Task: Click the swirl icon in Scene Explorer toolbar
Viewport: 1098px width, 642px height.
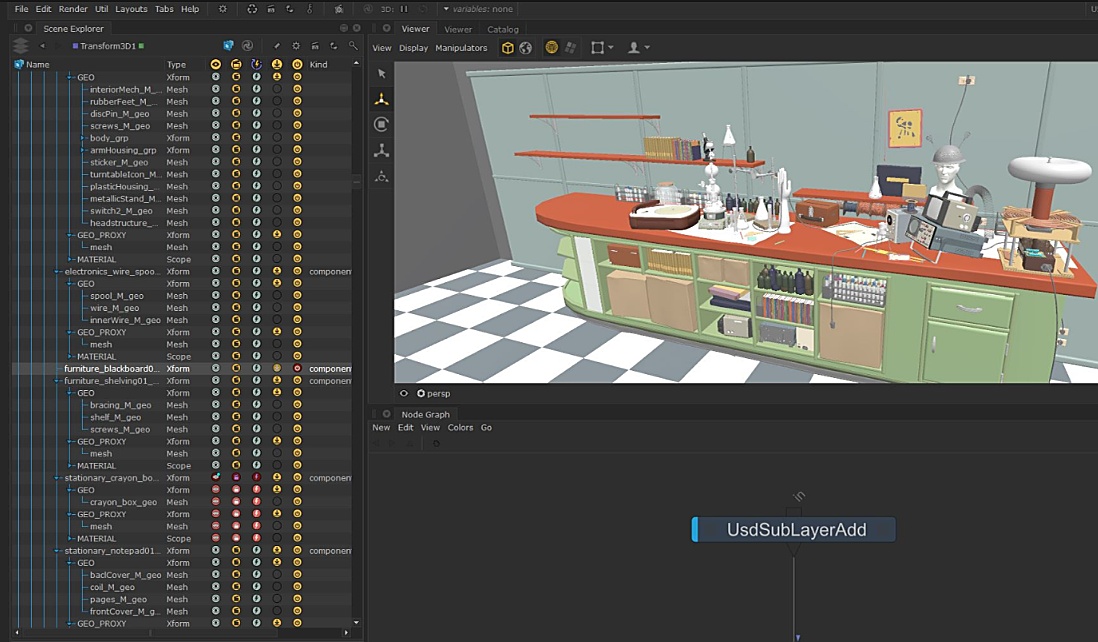Action: coord(247,46)
